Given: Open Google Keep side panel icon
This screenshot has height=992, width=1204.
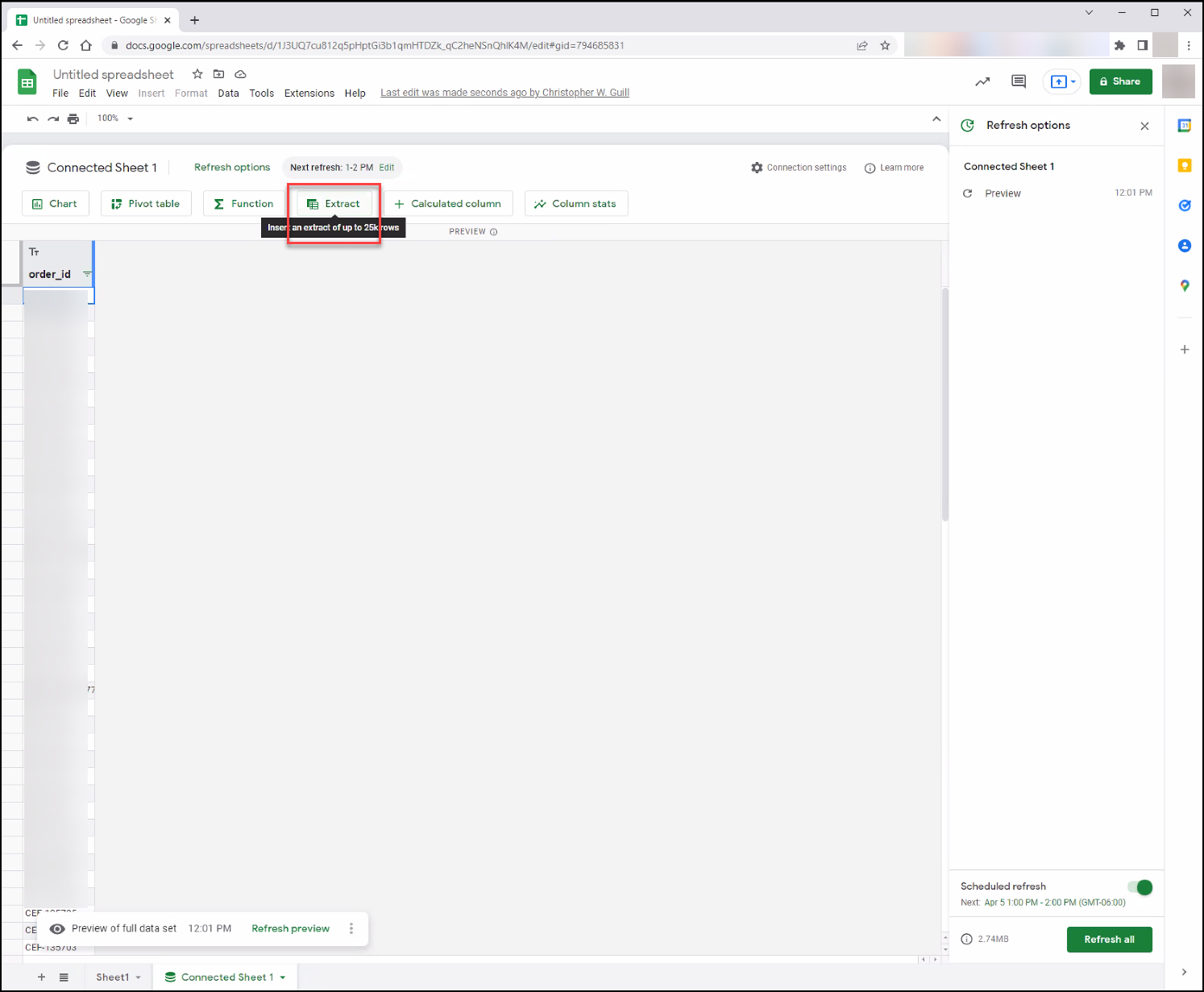Looking at the screenshot, I should [x=1185, y=165].
